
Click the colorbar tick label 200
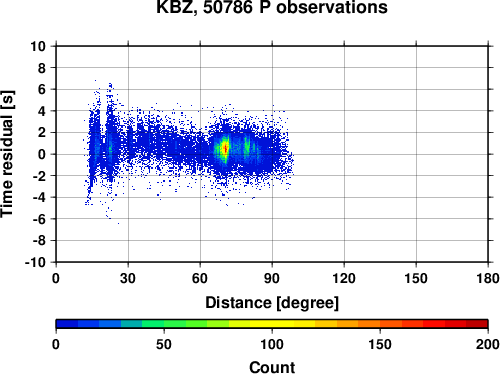coord(488,344)
